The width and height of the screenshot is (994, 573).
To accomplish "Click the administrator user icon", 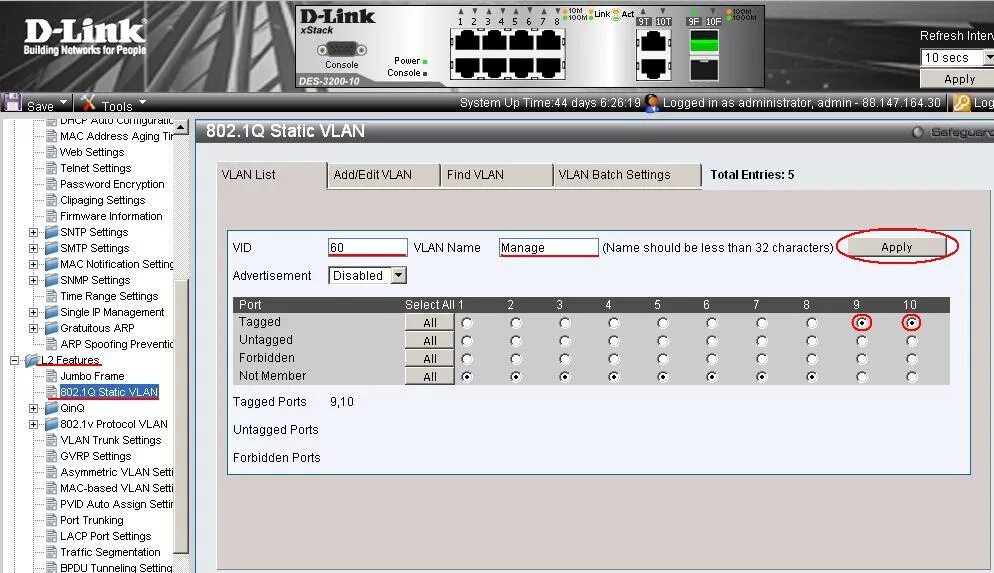I will (x=652, y=103).
